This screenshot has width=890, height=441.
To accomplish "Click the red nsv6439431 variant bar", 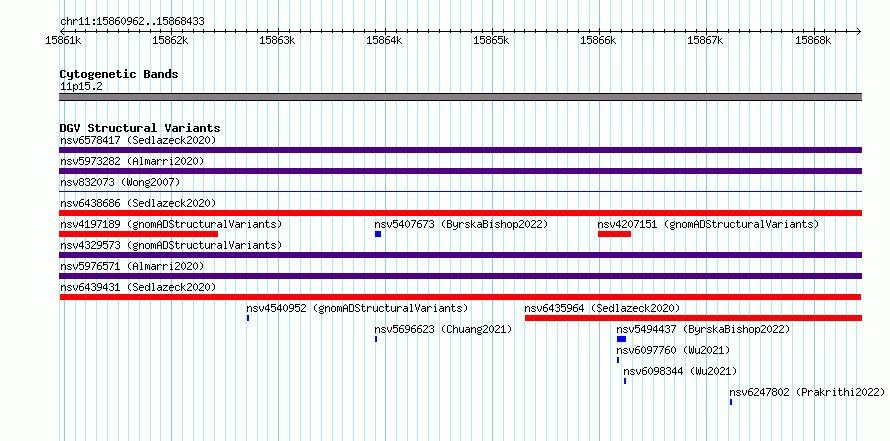I will [x=460, y=297].
